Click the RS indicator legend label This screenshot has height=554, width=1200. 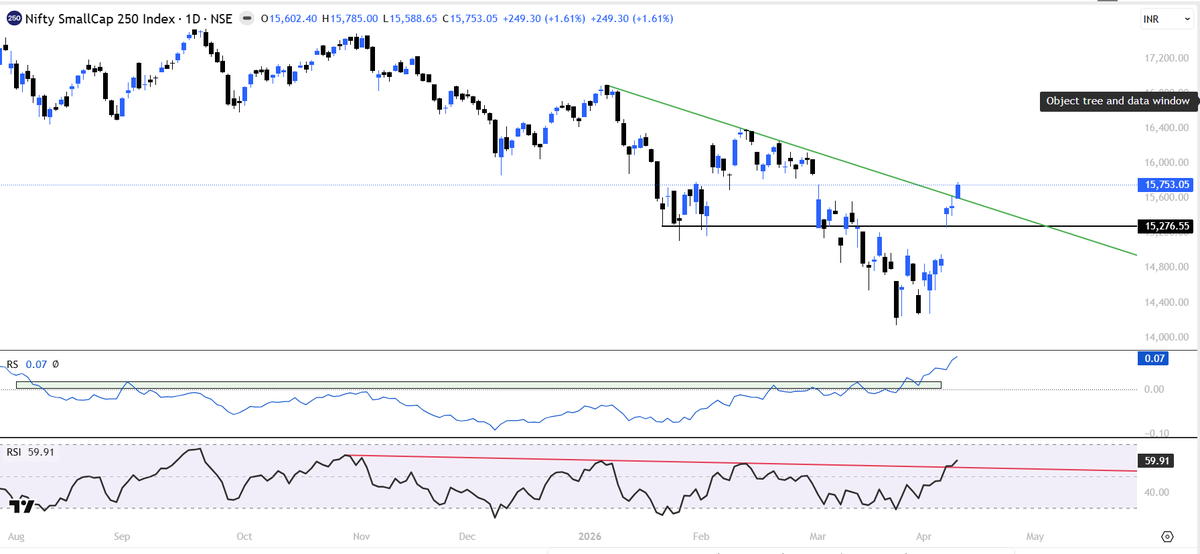[x=13, y=365]
